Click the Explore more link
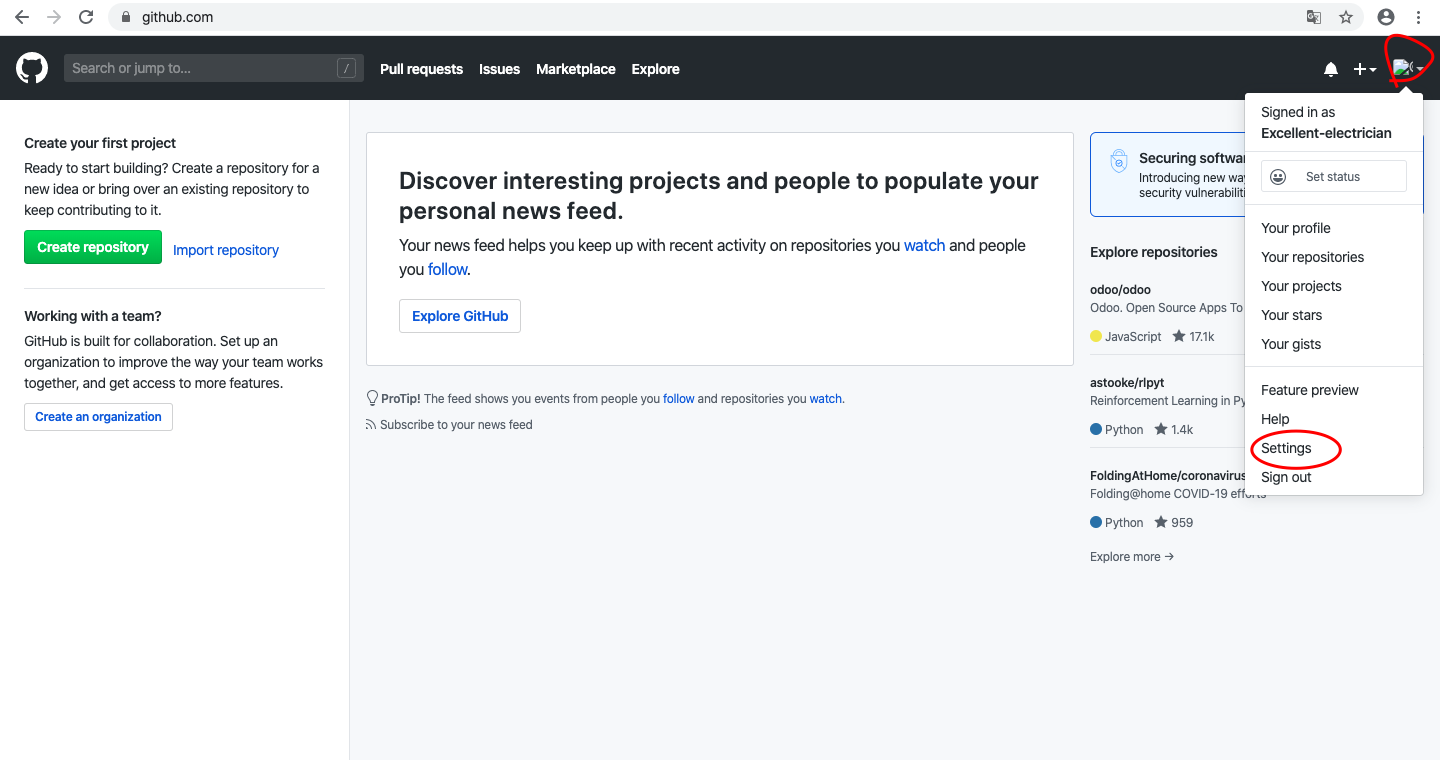The image size is (1440, 760). pyautogui.click(x=1132, y=557)
